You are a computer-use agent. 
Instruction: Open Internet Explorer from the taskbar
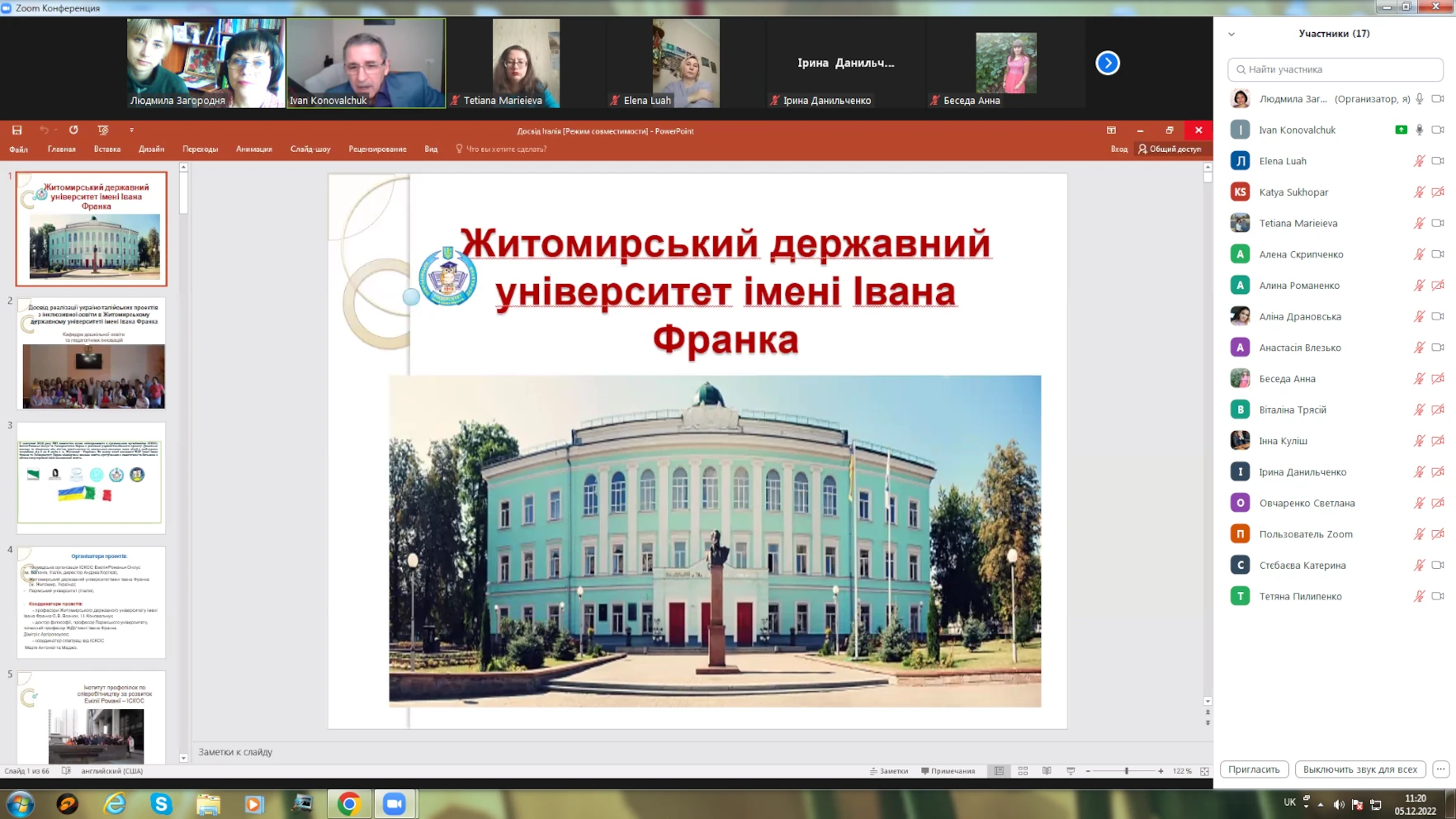click(x=114, y=804)
